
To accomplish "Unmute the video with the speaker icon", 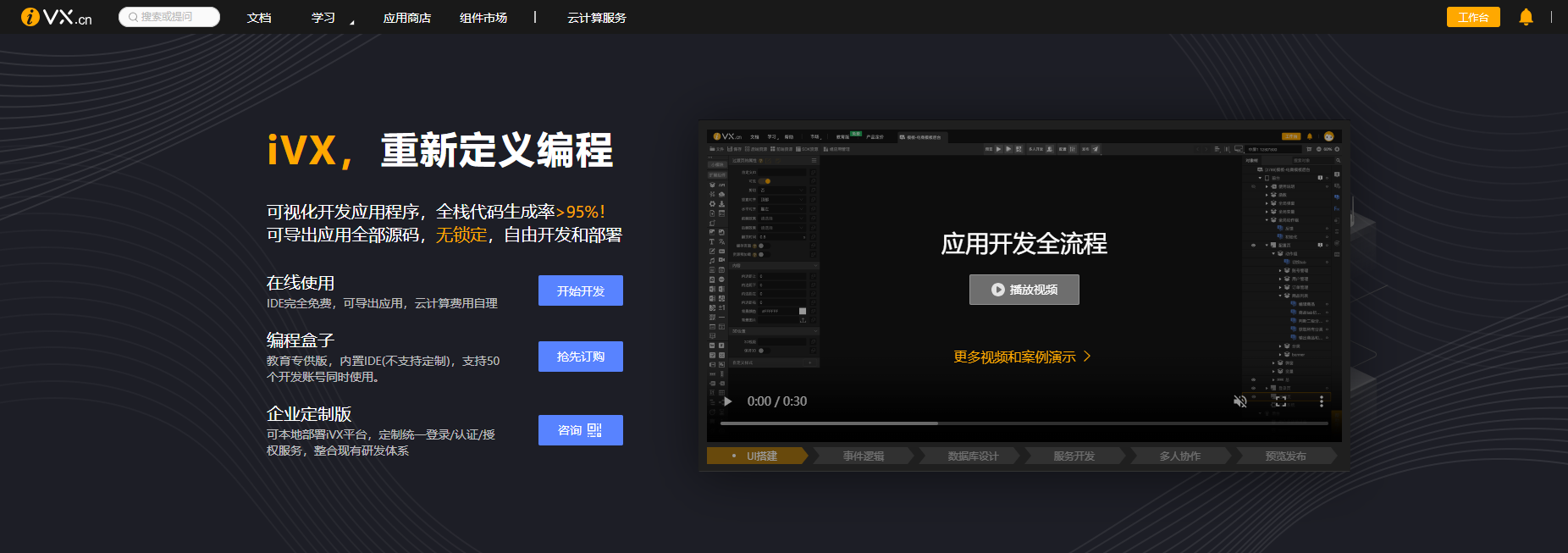I will tap(1239, 401).
